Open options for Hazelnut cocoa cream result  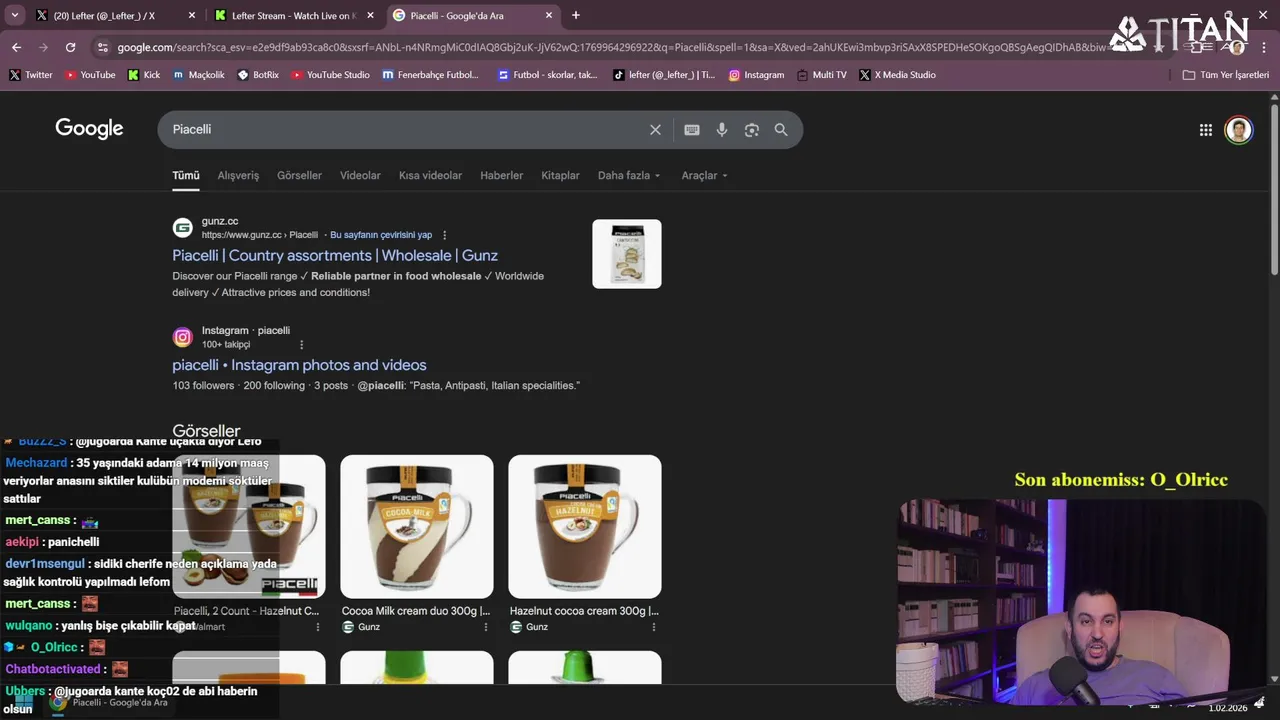[x=654, y=627]
